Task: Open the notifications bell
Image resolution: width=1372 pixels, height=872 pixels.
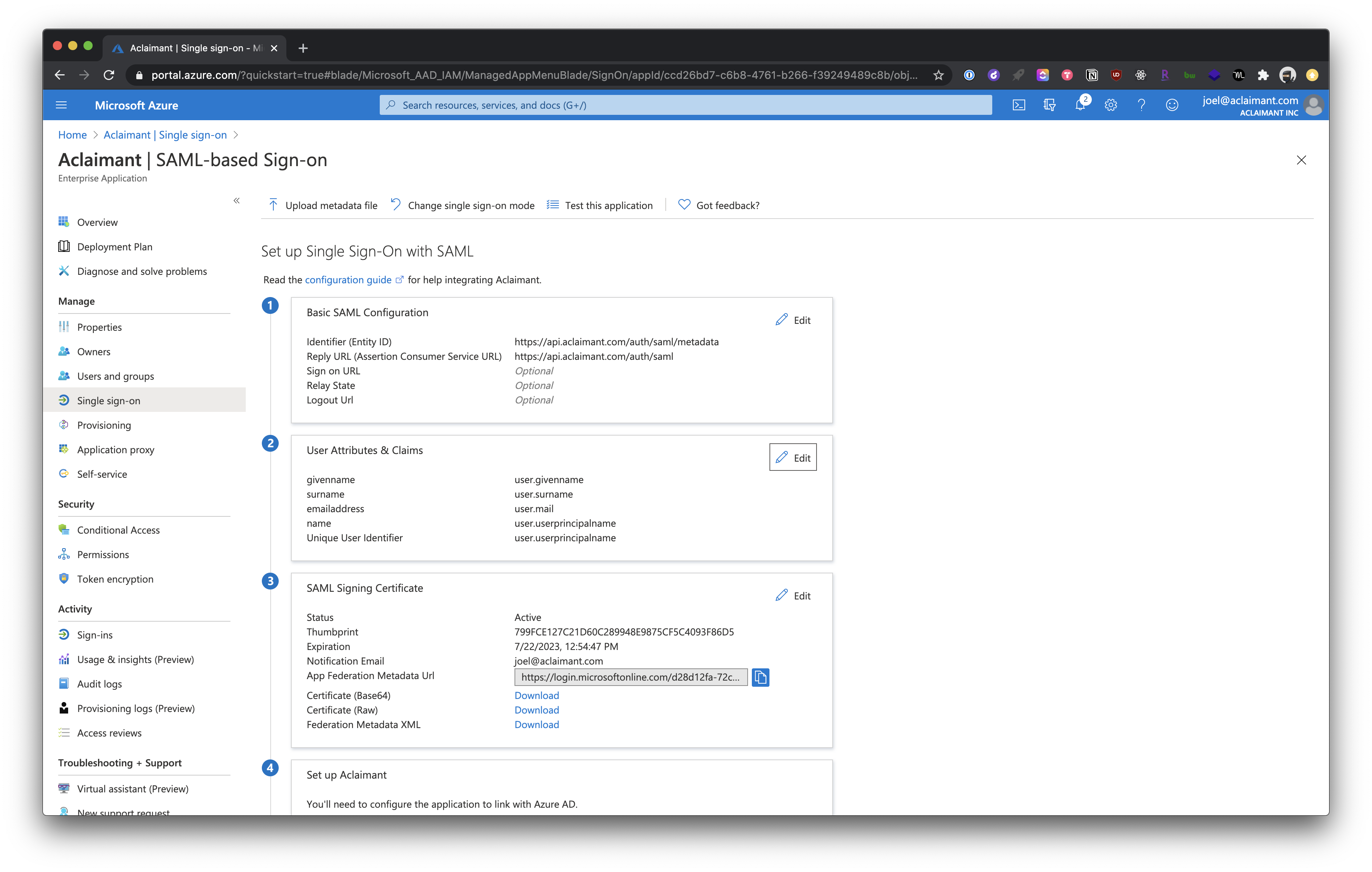Action: click(x=1080, y=105)
